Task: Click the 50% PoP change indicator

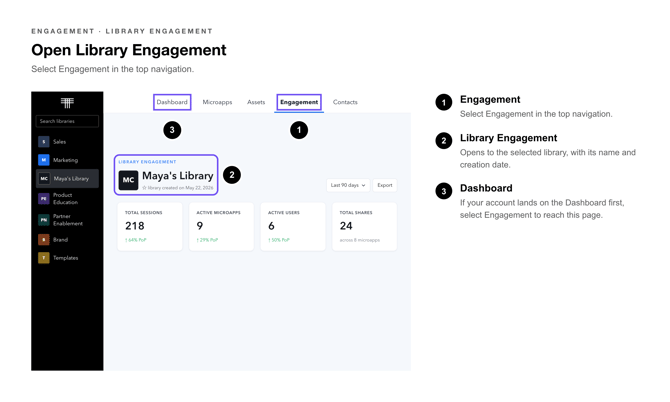Action: pos(279,240)
